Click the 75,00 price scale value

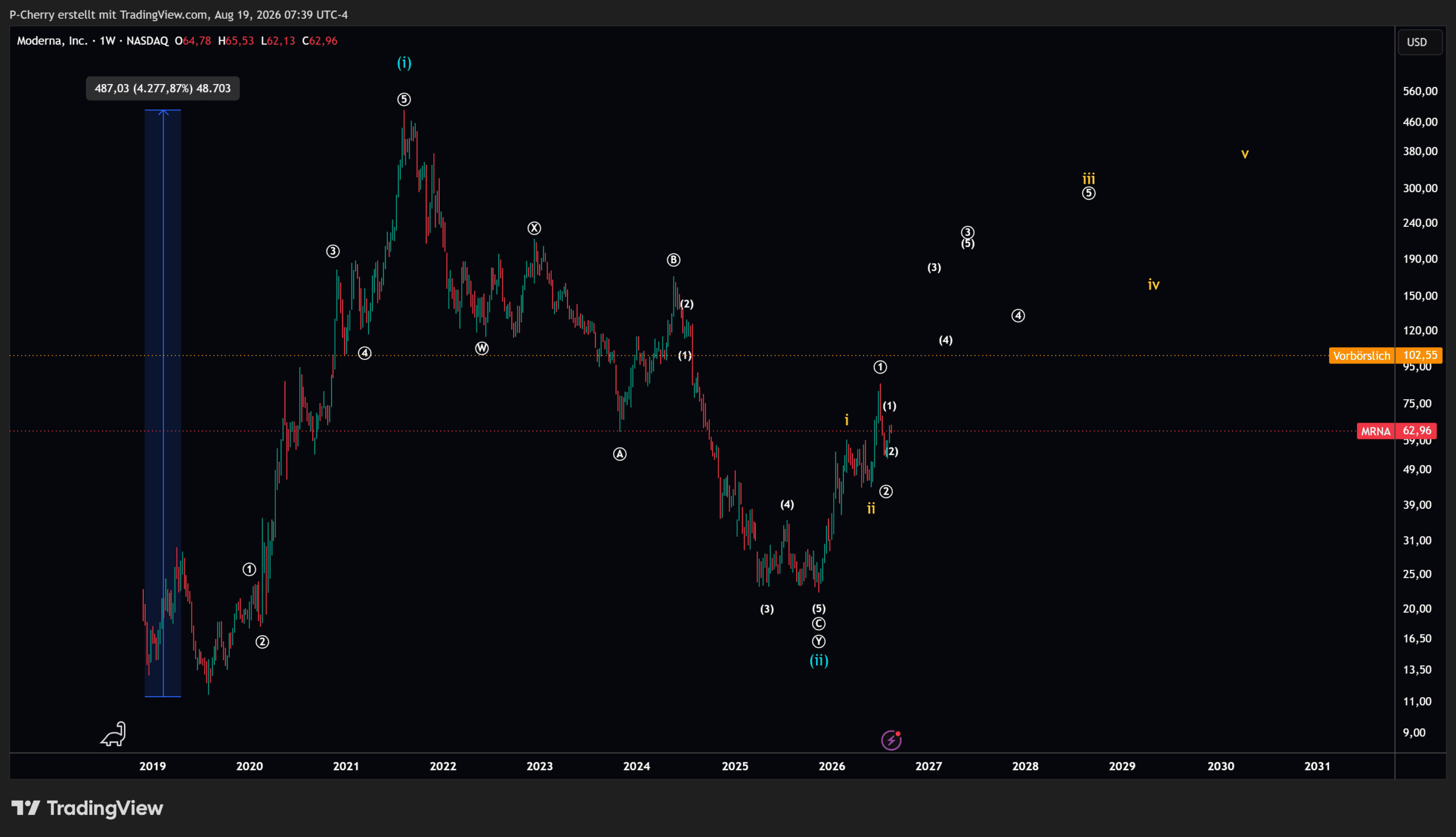coord(1417,404)
